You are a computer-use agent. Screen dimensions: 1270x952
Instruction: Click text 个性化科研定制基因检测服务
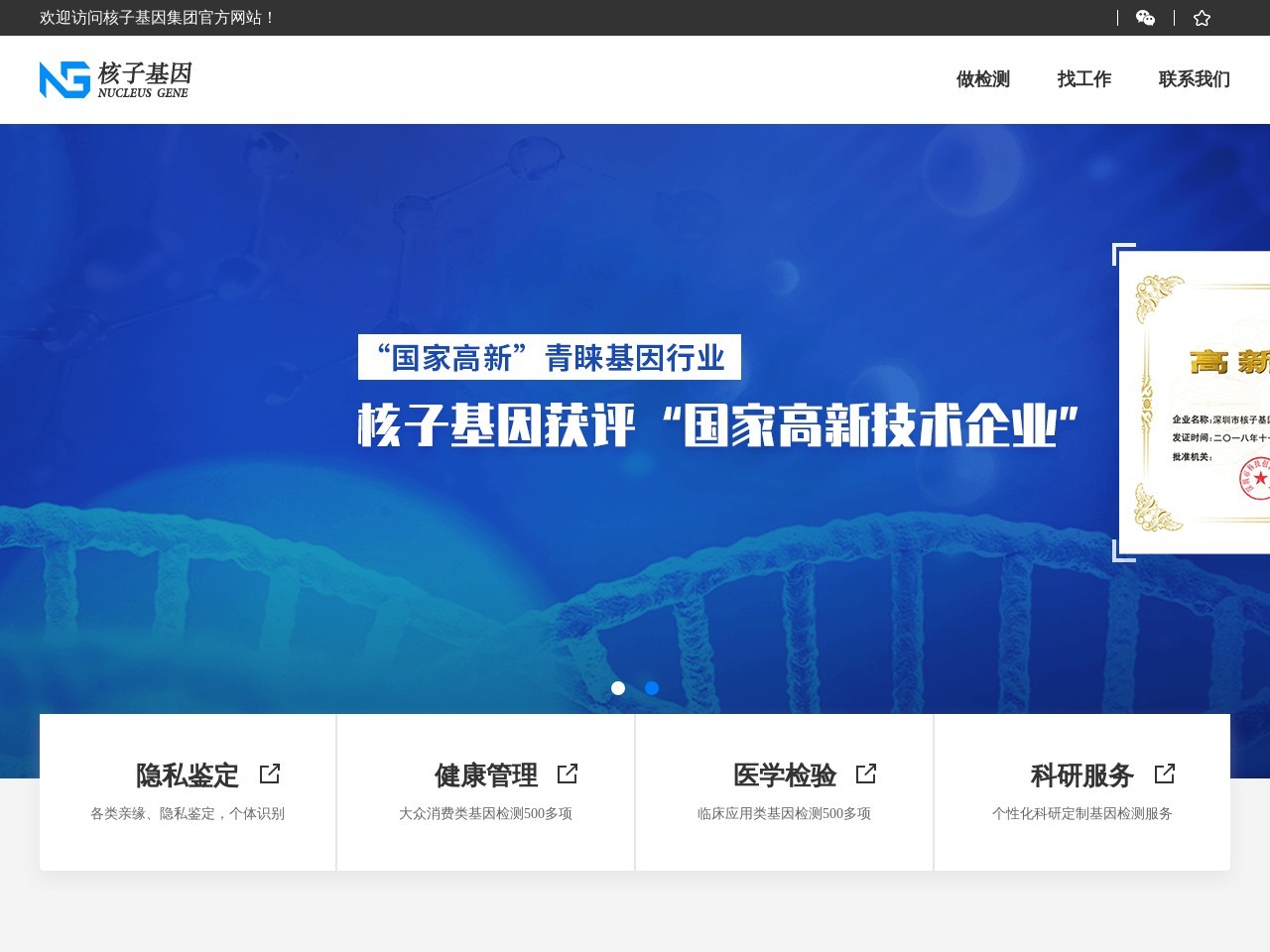pyautogui.click(x=1082, y=813)
